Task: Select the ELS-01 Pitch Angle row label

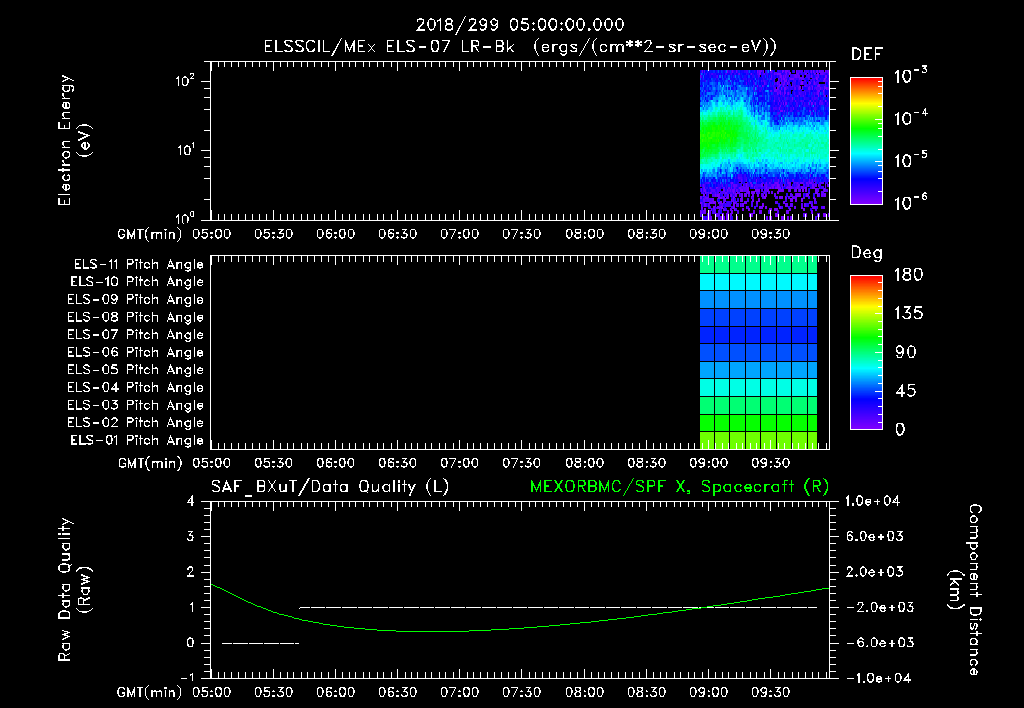Action: tap(137, 440)
